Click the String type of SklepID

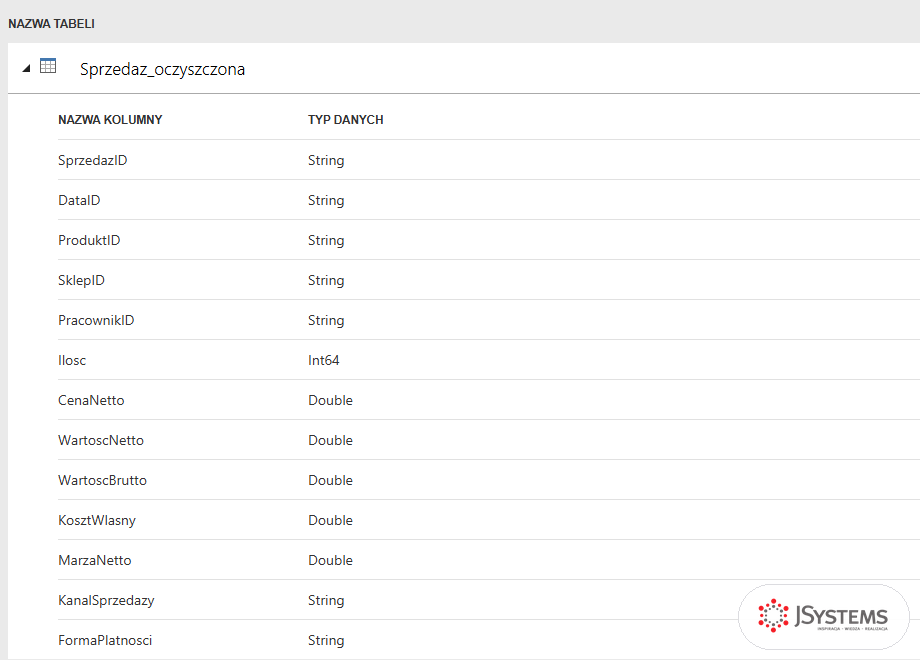[326, 280]
